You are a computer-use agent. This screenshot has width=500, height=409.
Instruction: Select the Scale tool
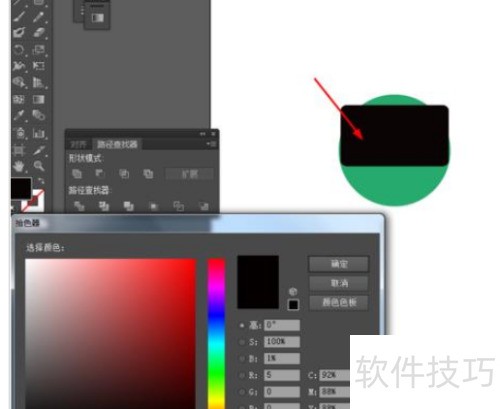pyautogui.click(x=38, y=50)
